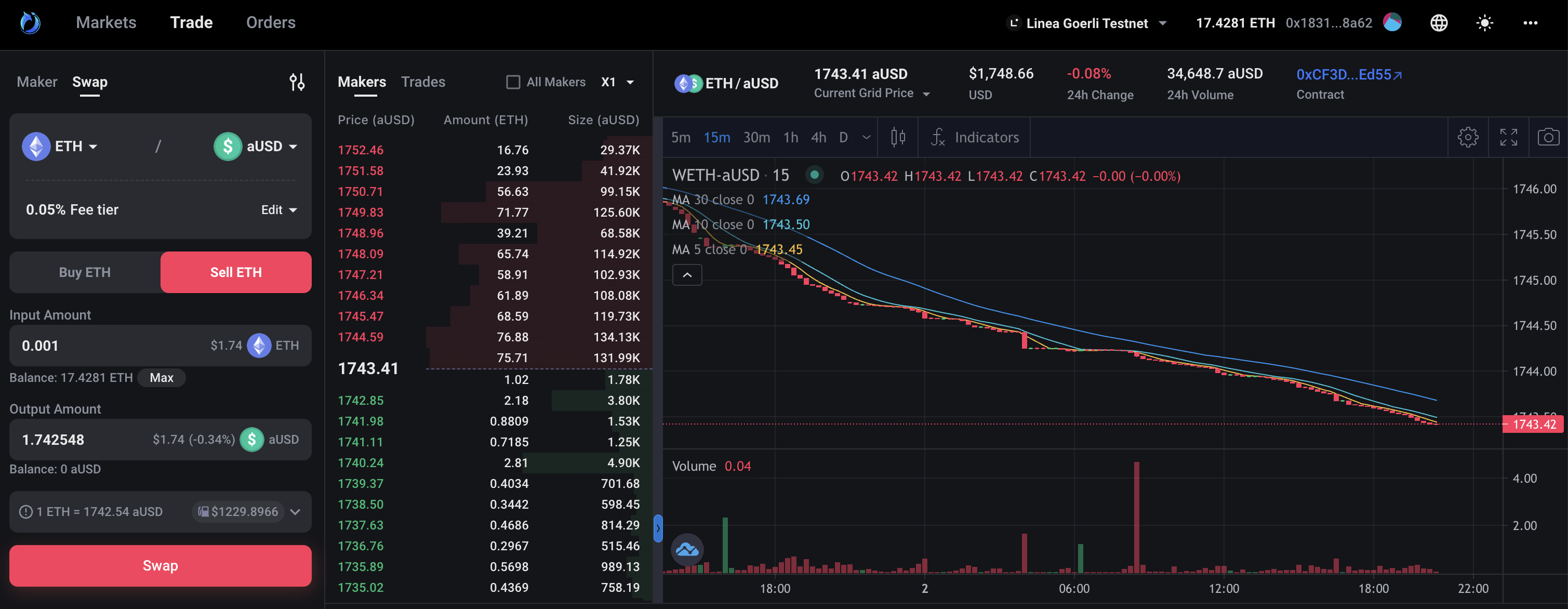This screenshot has width=1568, height=609.
Task: Go to the Orders page
Action: (x=270, y=22)
